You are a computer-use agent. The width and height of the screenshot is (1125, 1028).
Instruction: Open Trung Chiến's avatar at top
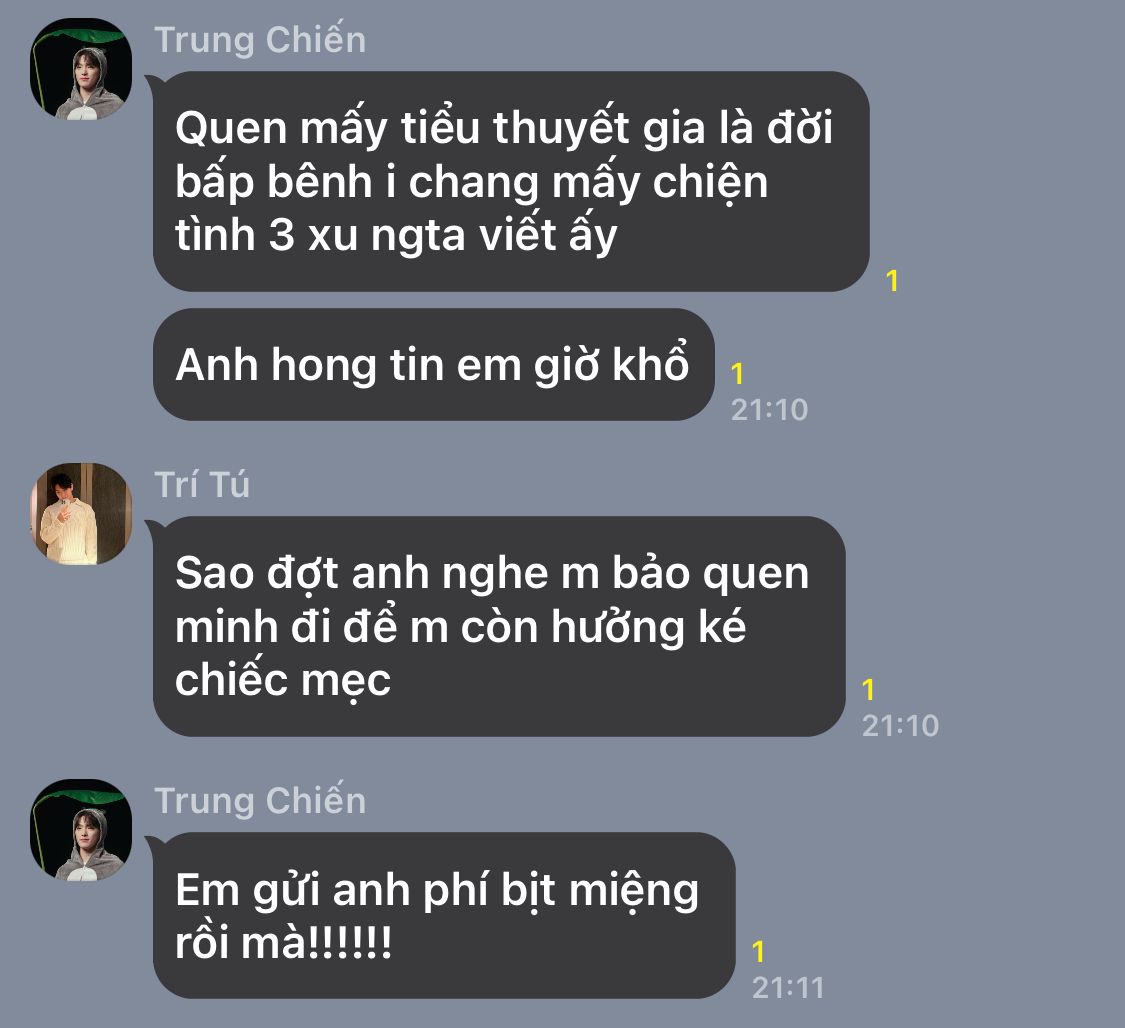point(81,69)
